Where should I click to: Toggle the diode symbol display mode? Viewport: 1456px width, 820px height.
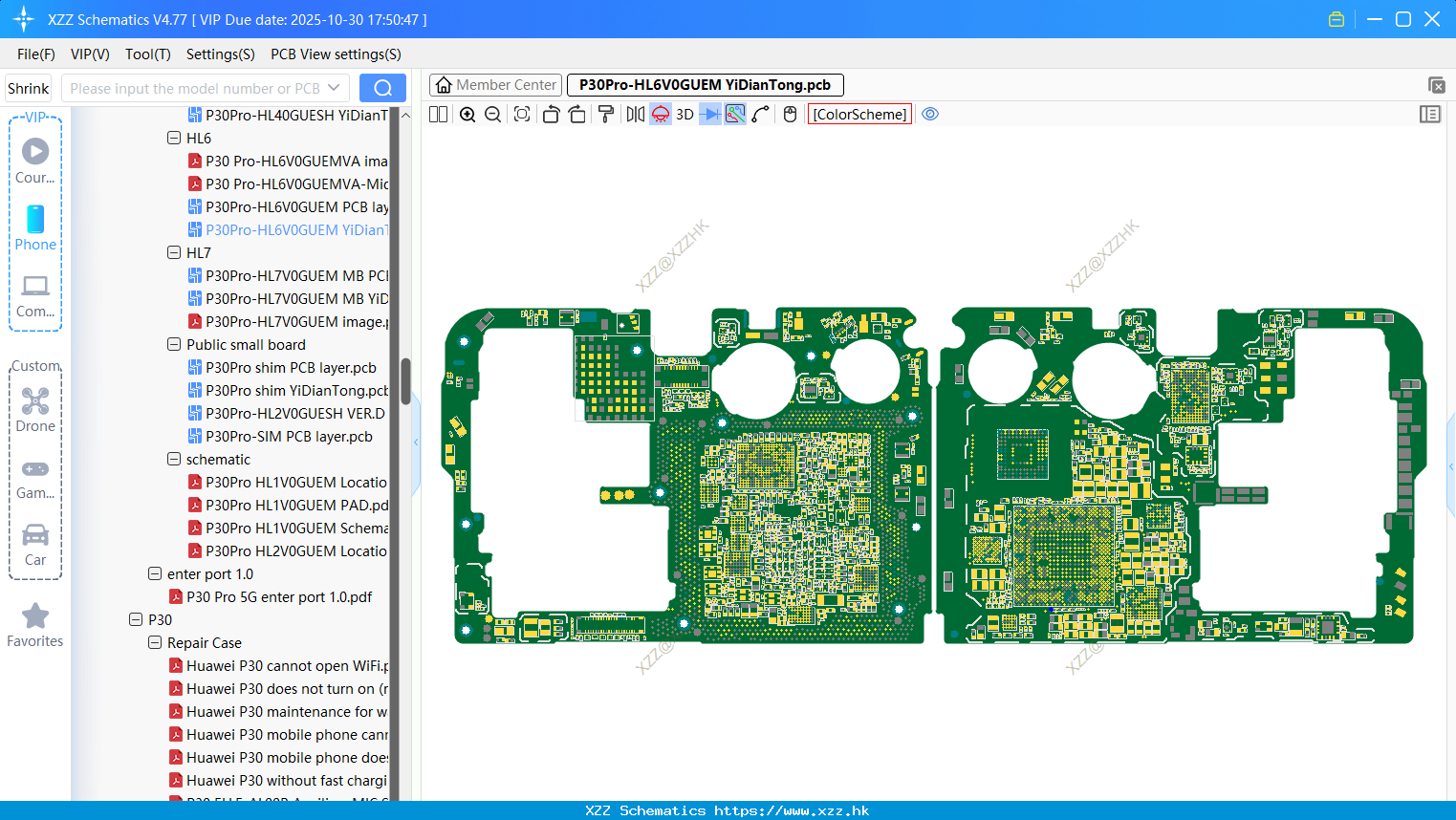tap(710, 114)
